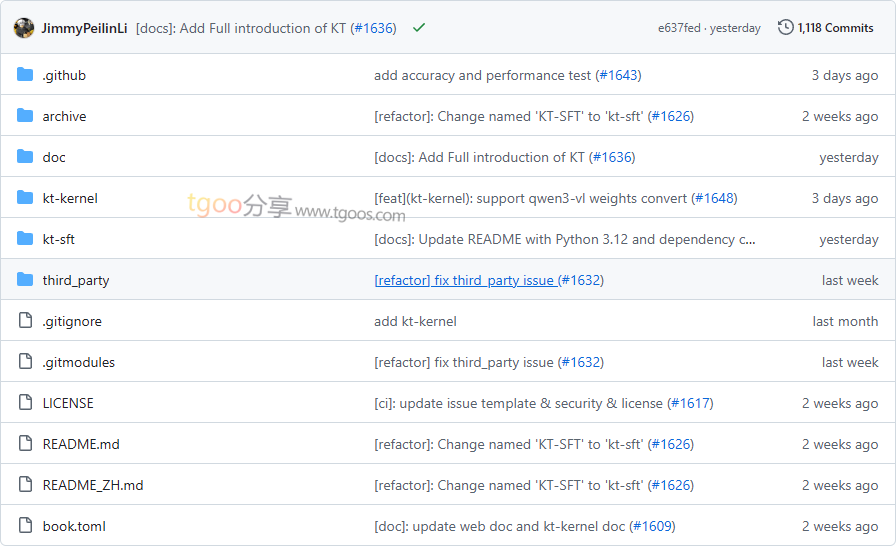Image resolution: width=896 pixels, height=546 pixels.
Task: View the 1,118 Commits history
Action: [835, 28]
